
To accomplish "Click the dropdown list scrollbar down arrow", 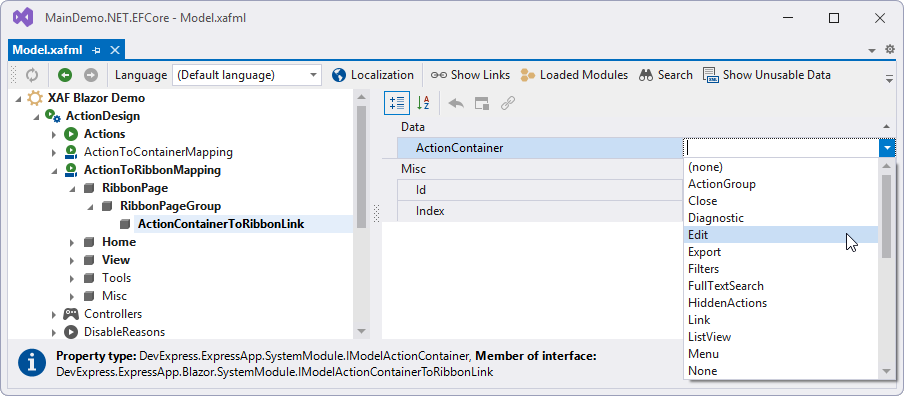I will [x=887, y=371].
